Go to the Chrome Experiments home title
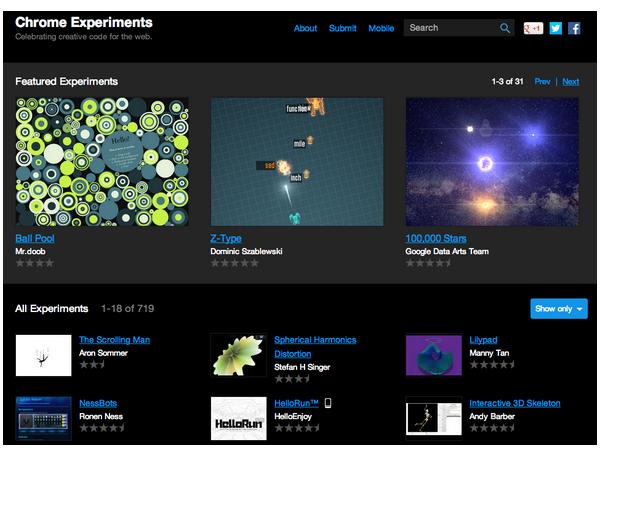Image resolution: width=640 pixels, height=512 pixels. pos(84,22)
